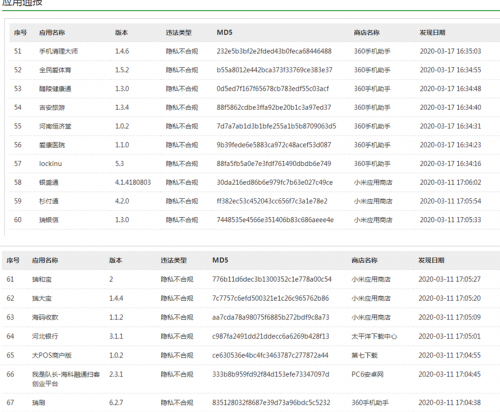The height and width of the screenshot is (412, 500).
Task: Select row number 63
Action: point(10,317)
